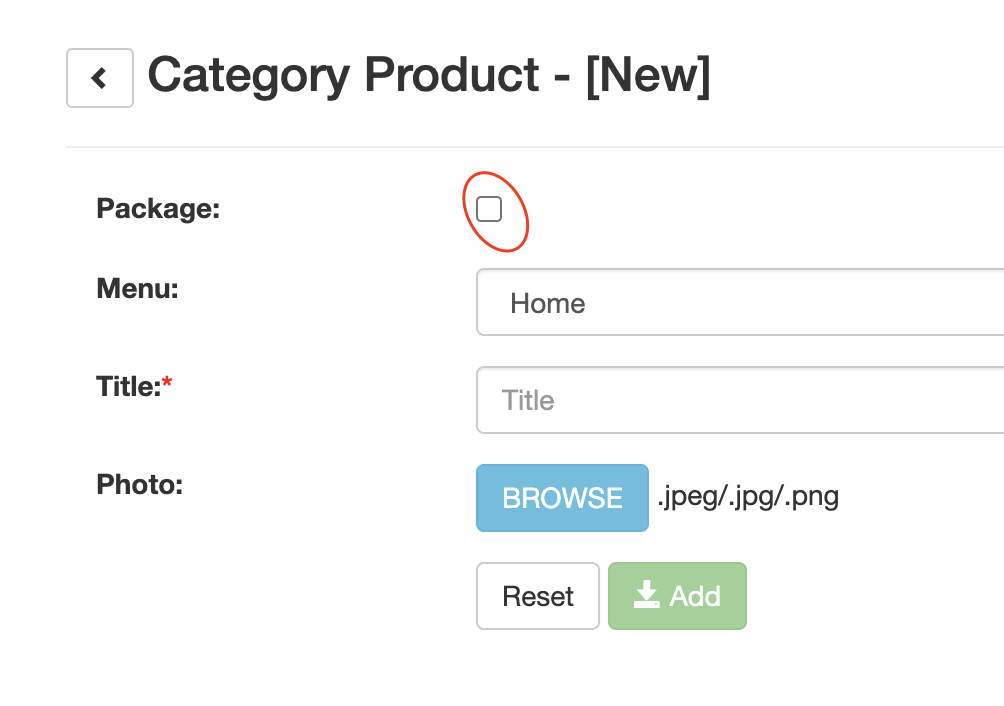Click the "Home" value in Menu select
The height and width of the screenshot is (706, 1004).
547,303
